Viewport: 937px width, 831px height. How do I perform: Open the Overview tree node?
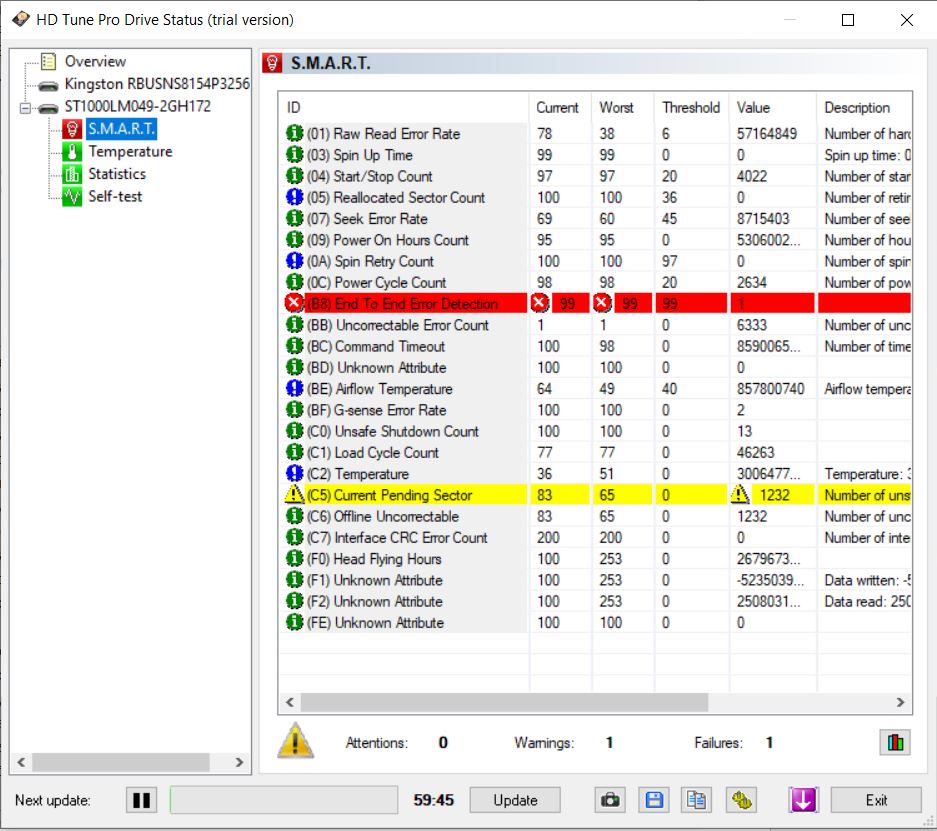click(95, 61)
